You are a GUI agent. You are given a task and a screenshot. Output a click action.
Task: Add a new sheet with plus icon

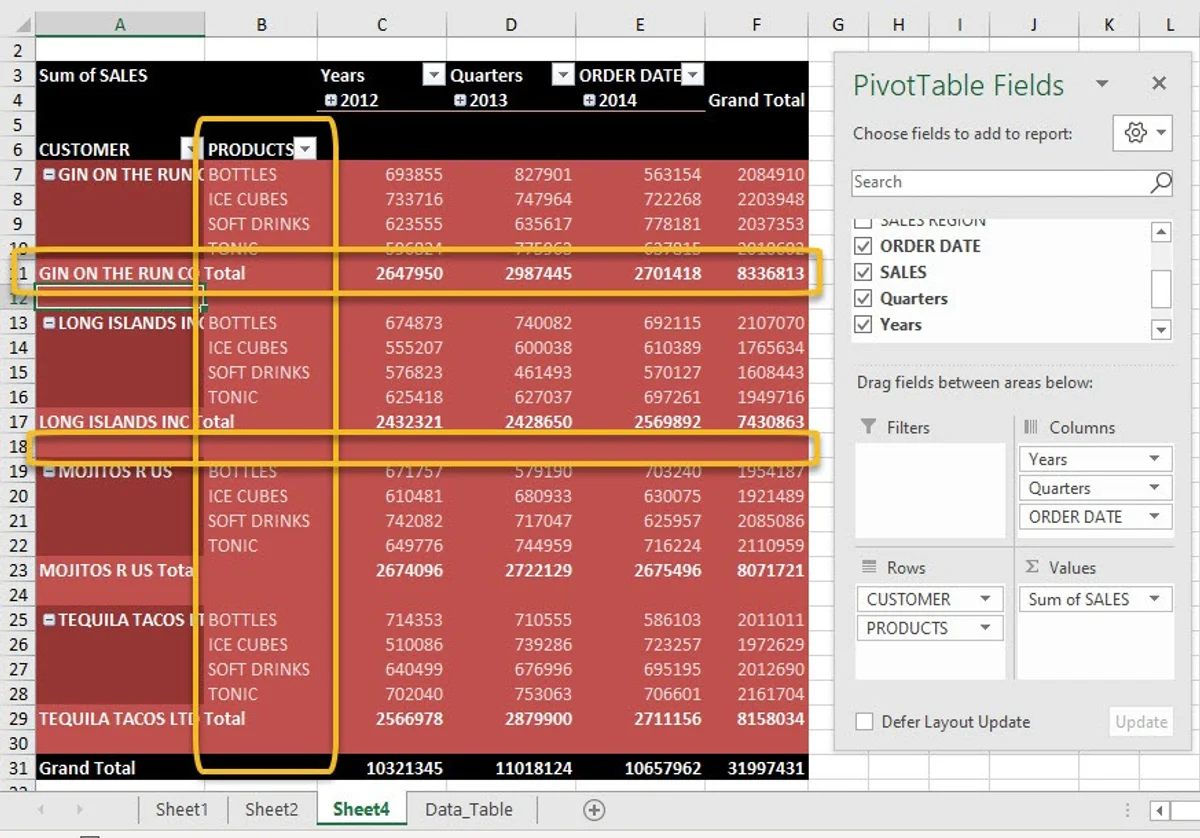click(x=594, y=810)
